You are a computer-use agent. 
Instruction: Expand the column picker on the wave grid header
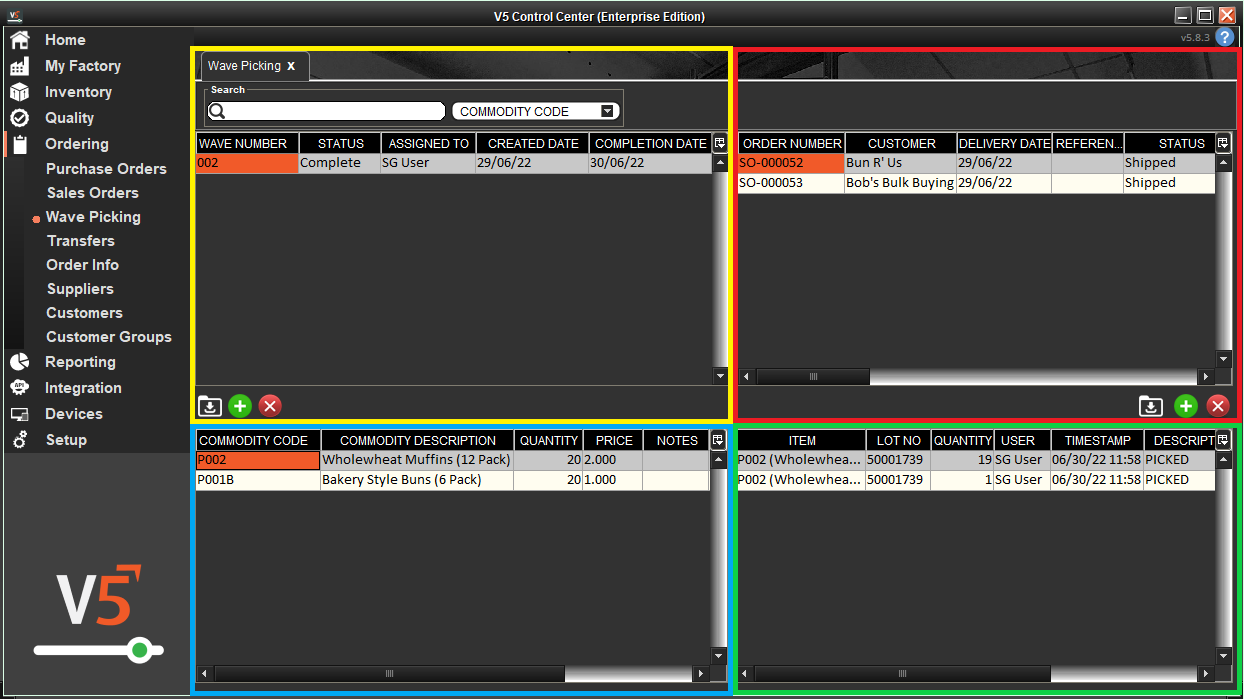[x=719, y=142]
